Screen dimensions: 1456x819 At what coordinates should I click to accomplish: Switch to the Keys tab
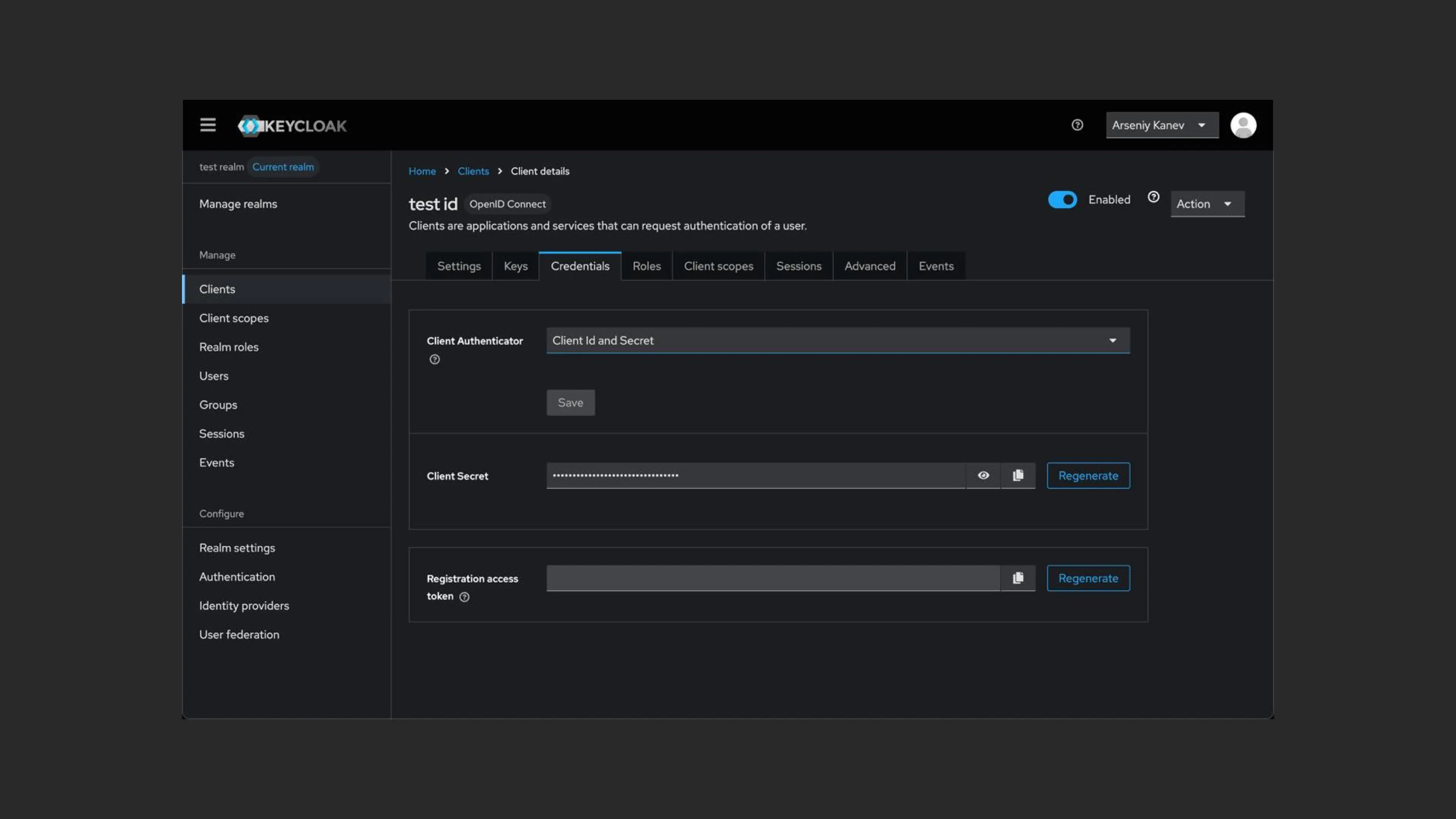[516, 266]
